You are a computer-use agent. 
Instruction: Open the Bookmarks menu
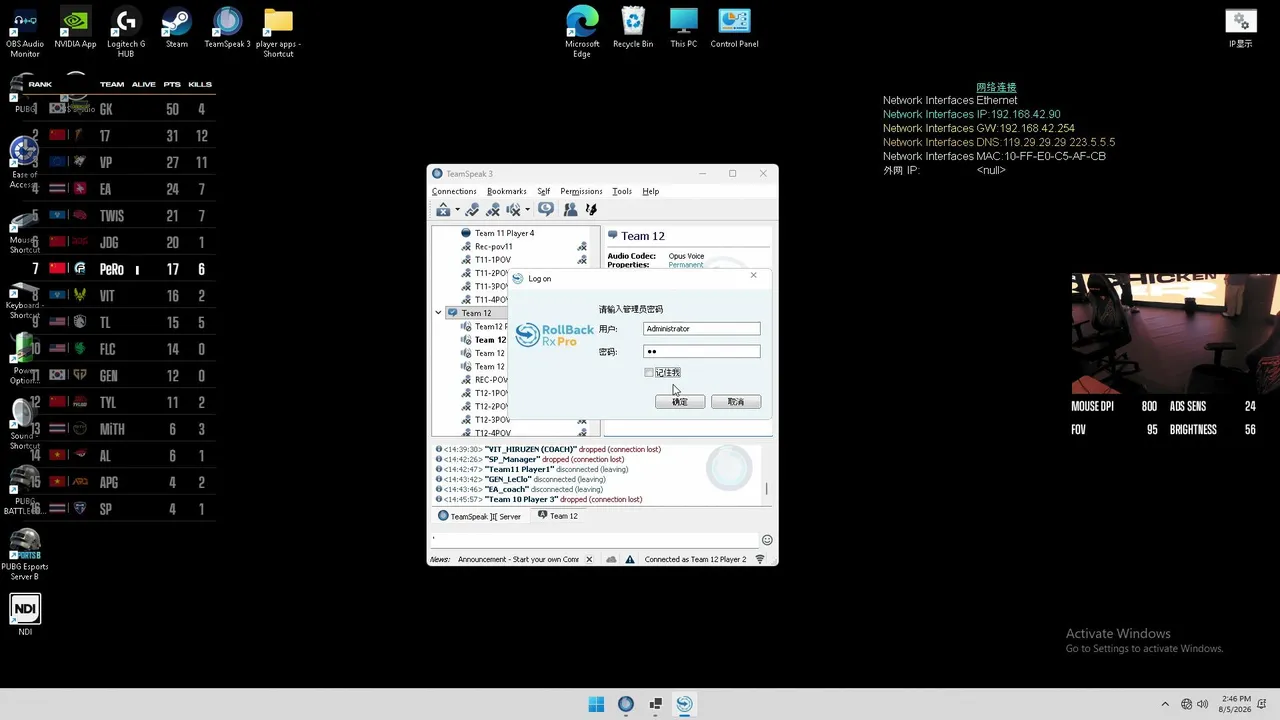pos(507,191)
